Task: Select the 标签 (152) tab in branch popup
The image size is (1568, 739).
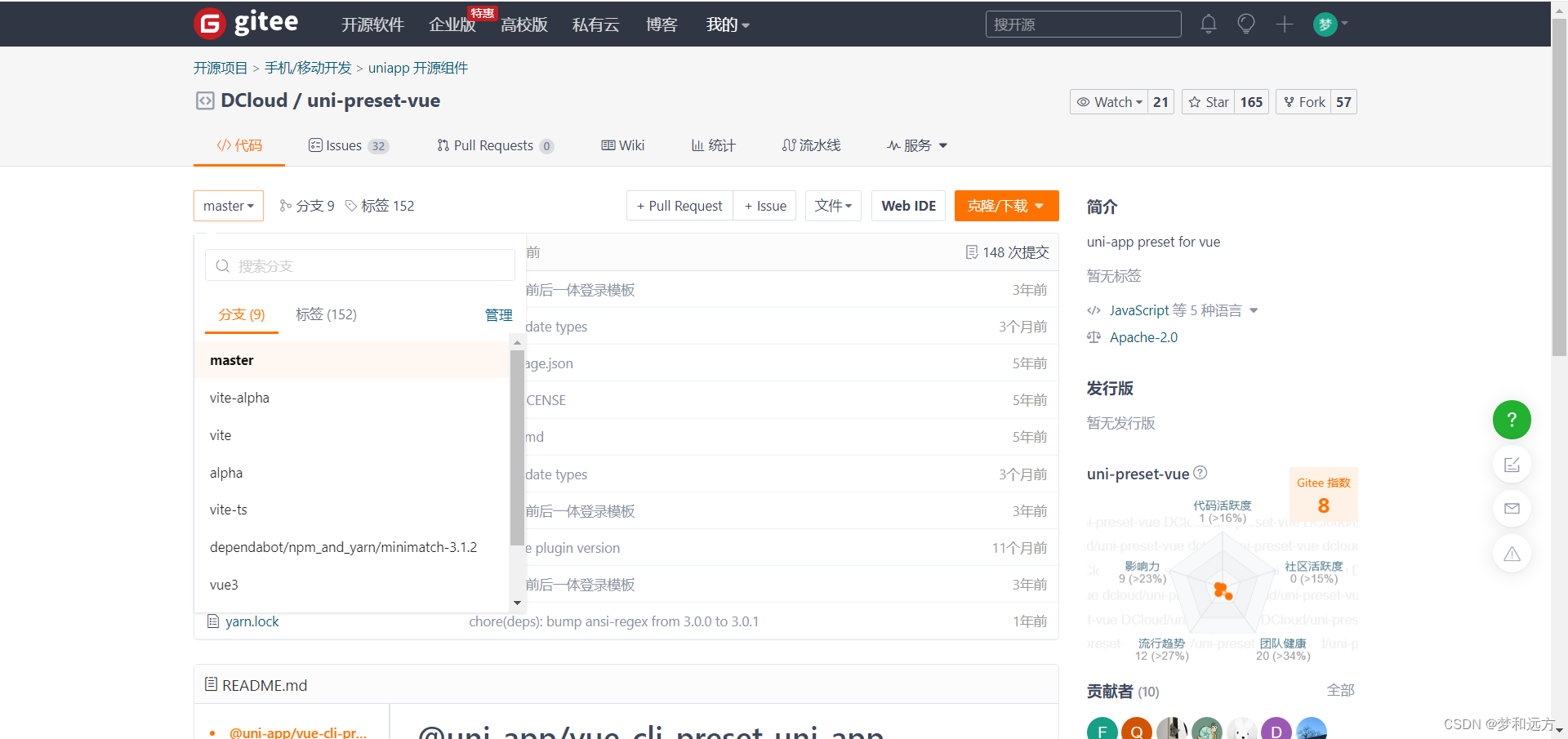Action: pyautogui.click(x=326, y=314)
